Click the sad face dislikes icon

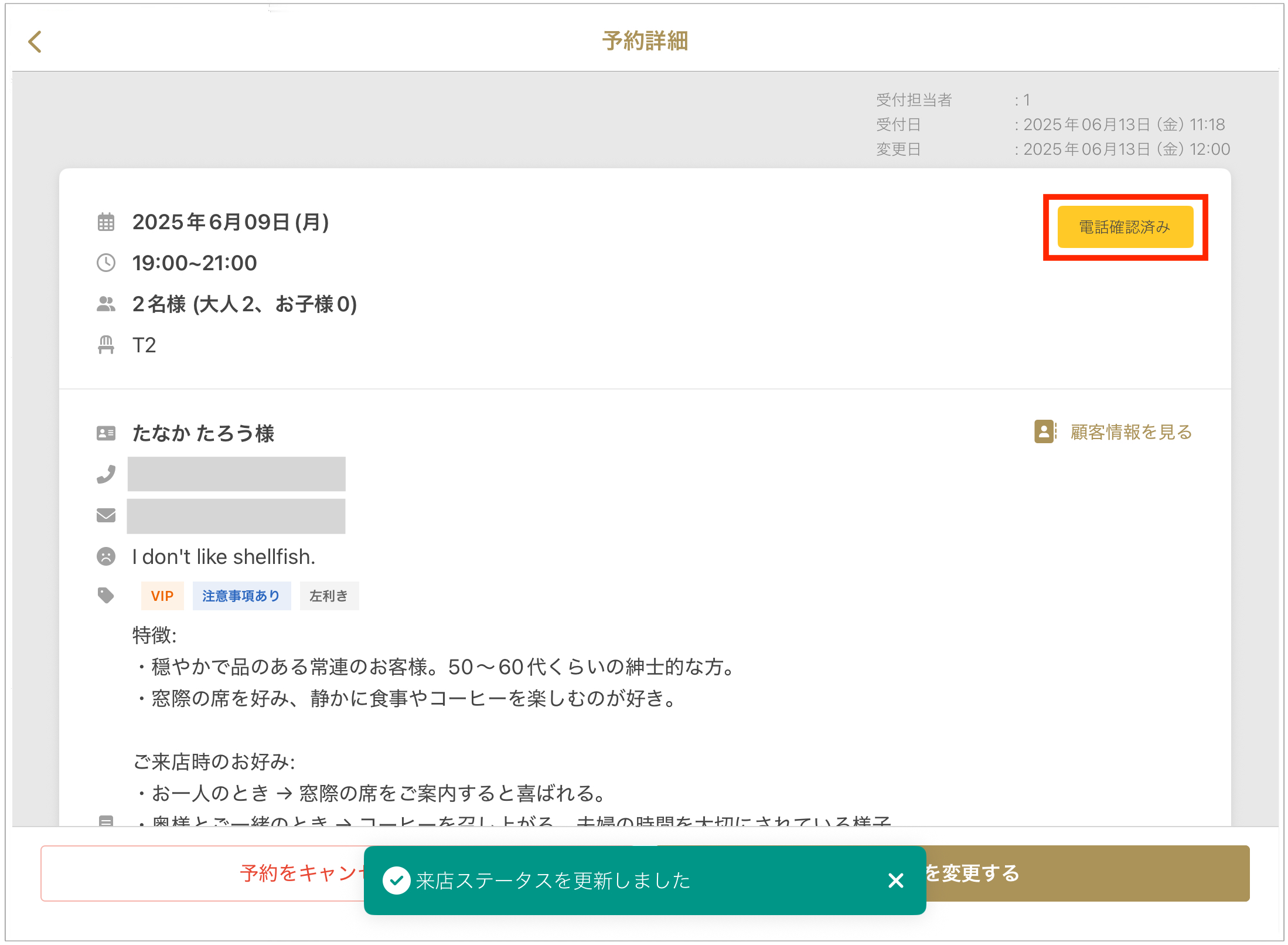[x=106, y=556]
